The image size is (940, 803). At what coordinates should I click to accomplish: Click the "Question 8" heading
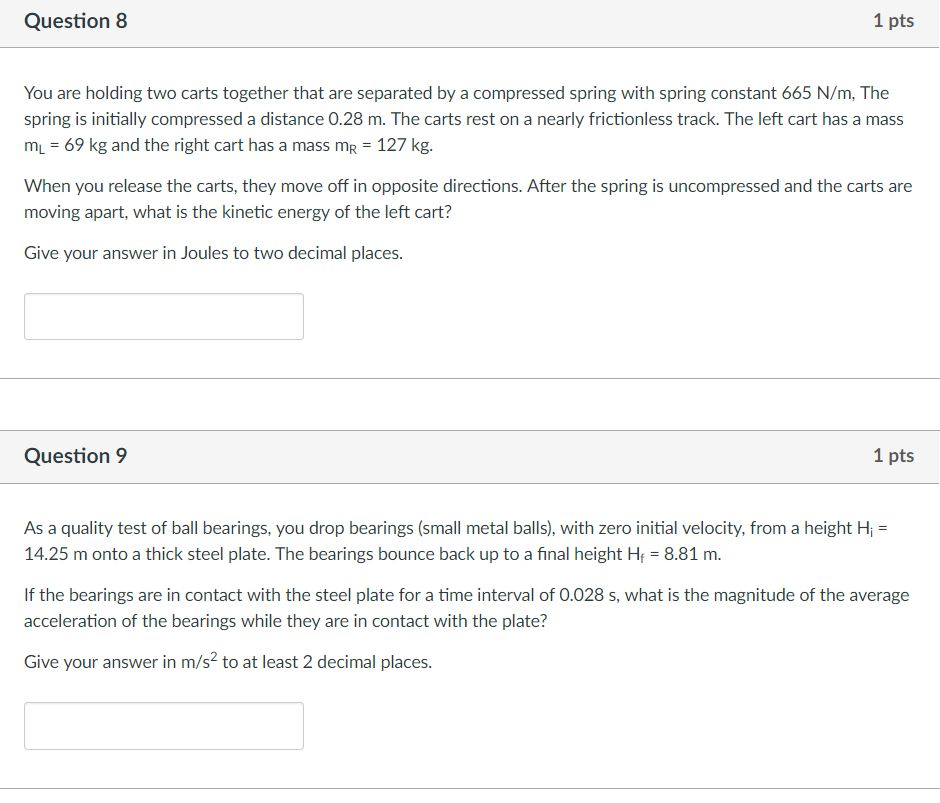pyautogui.click(x=76, y=21)
